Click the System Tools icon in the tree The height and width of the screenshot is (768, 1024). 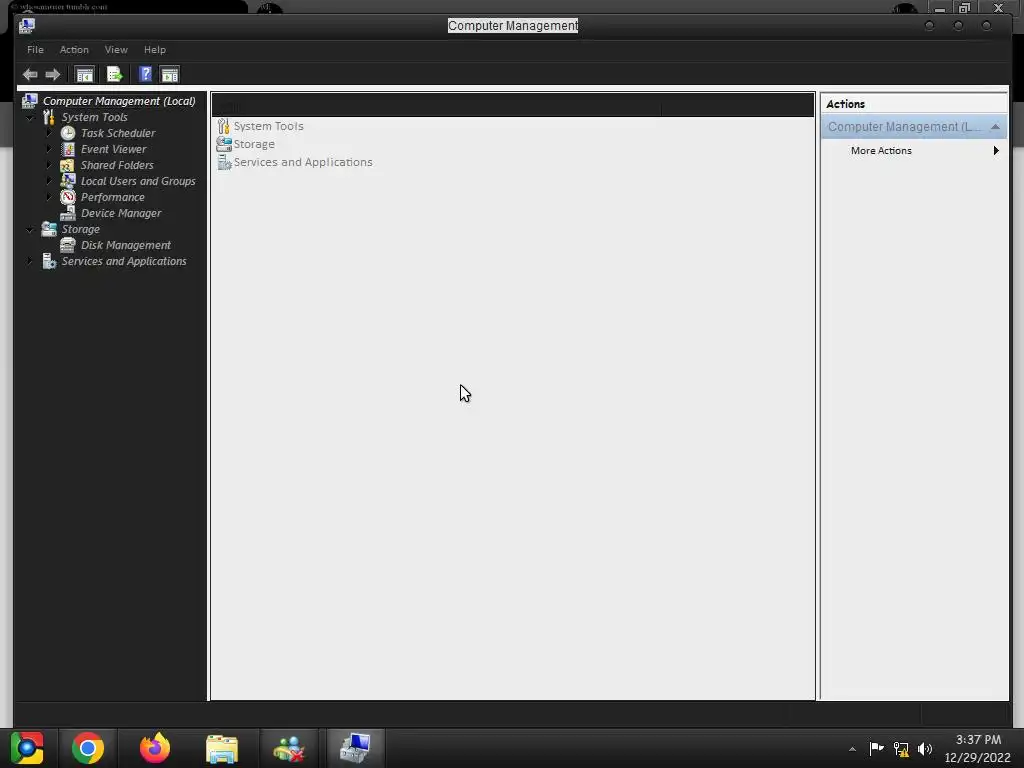pyautogui.click(x=49, y=118)
